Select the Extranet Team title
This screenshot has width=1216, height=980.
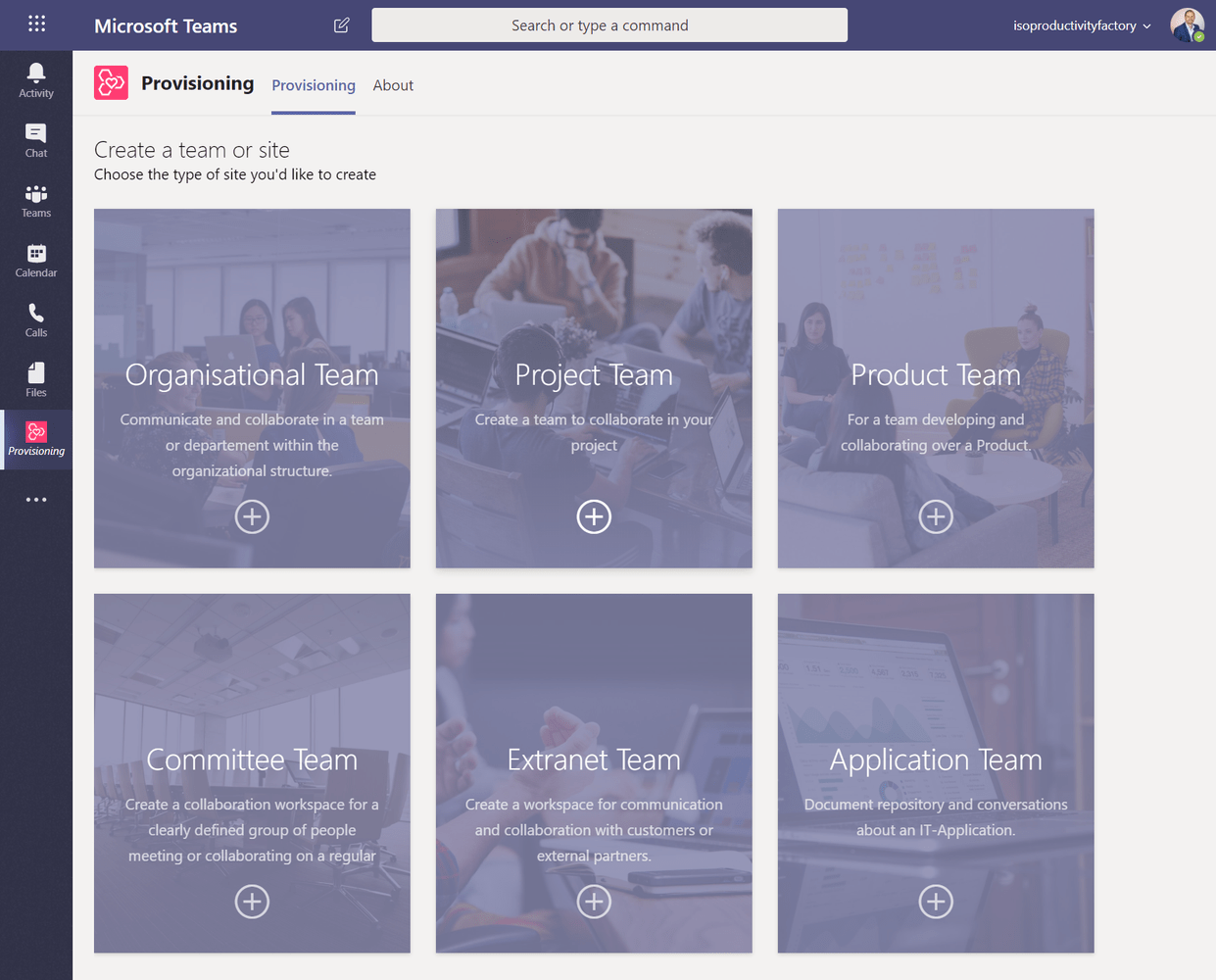click(x=594, y=760)
